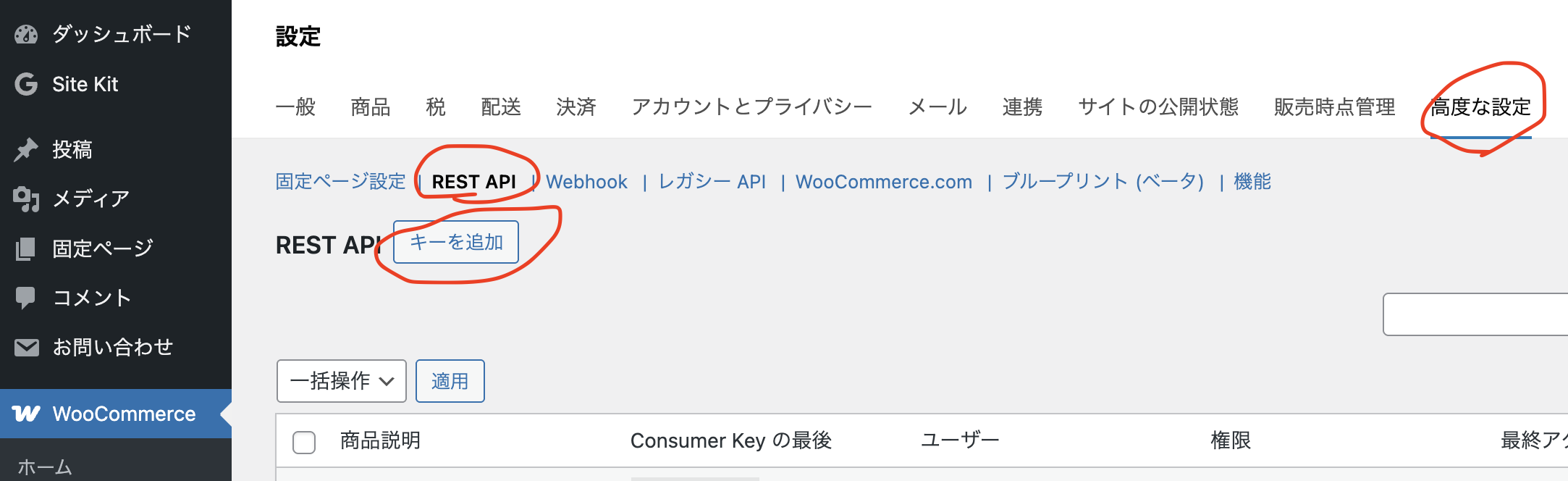Click the Site Kit Google icon

tap(26, 84)
